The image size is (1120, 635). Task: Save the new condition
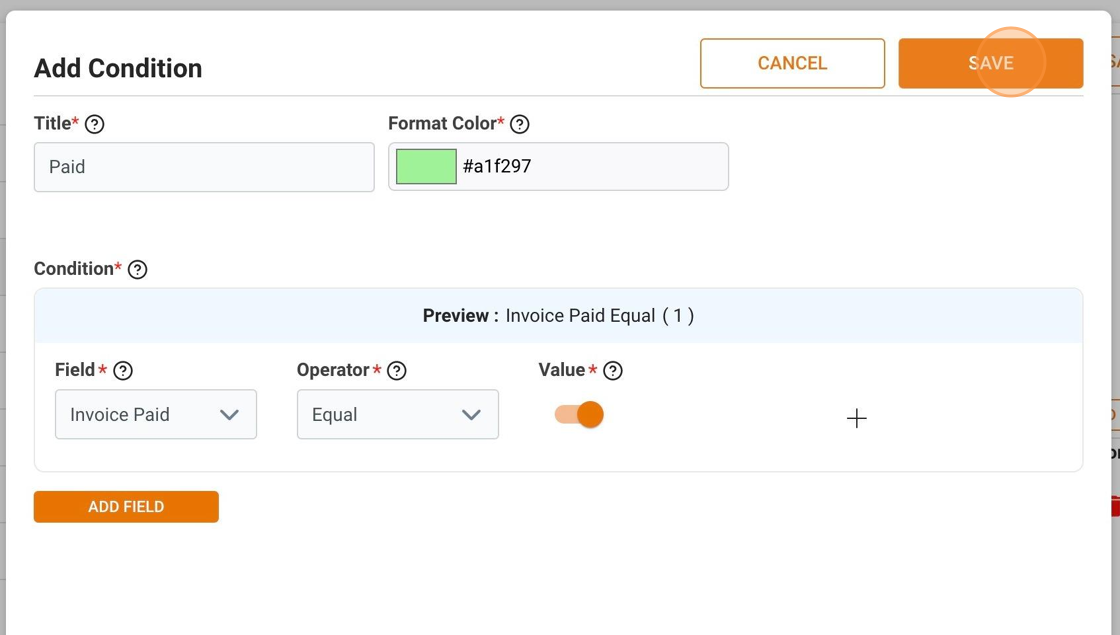coord(990,63)
